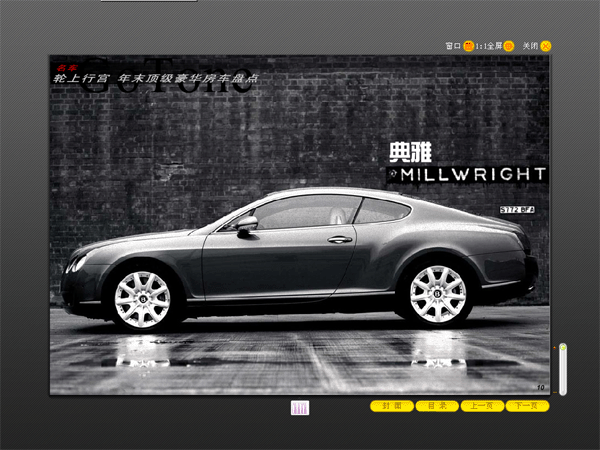Click the red 名车 label
The width and height of the screenshot is (600, 450).
(66, 68)
